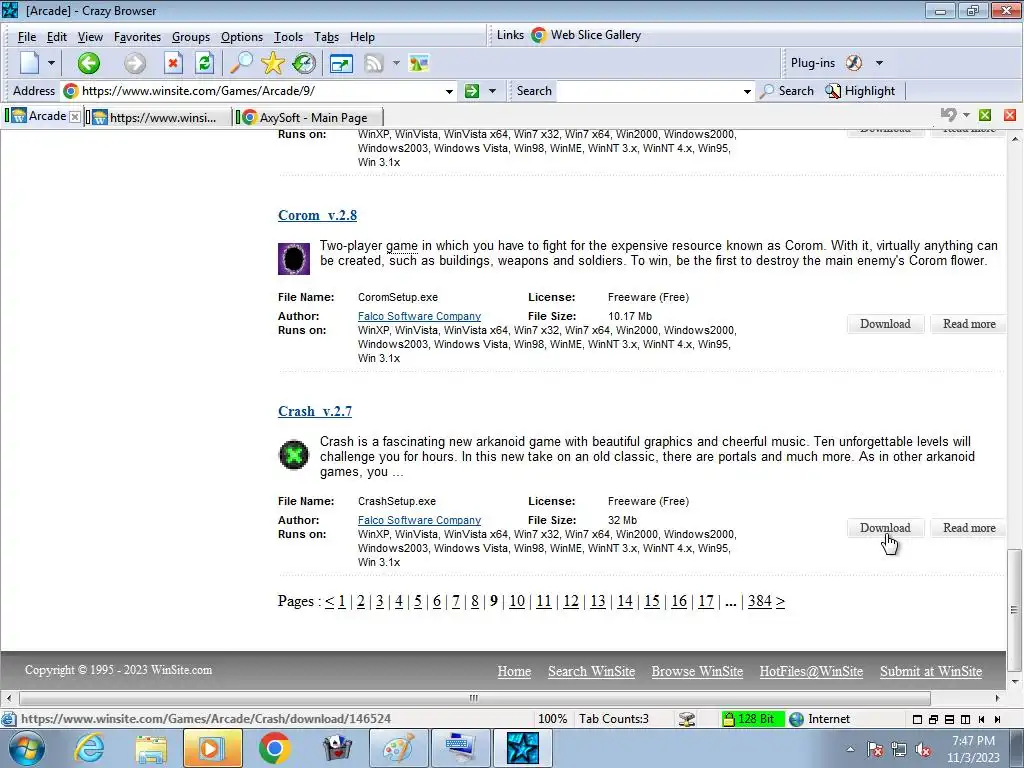Screen dimensions: 1024x768
Task: Expand the undo closed tab dropdown
Action: pyautogui.click(x=966, y=116)
